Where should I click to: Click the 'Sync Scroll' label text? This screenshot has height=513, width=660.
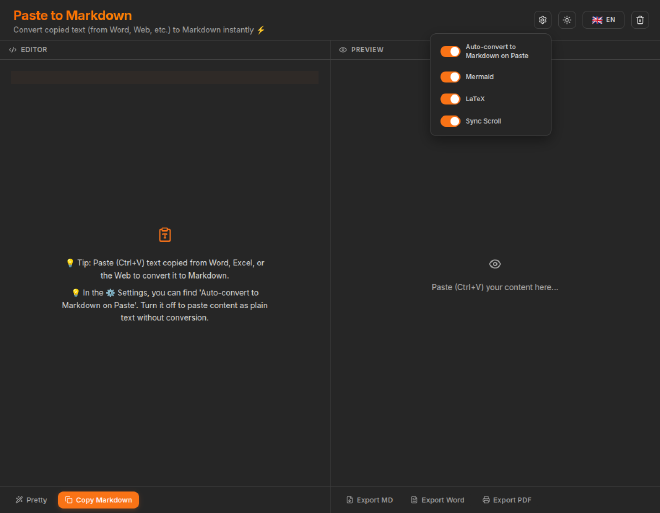tap(483, 121)
